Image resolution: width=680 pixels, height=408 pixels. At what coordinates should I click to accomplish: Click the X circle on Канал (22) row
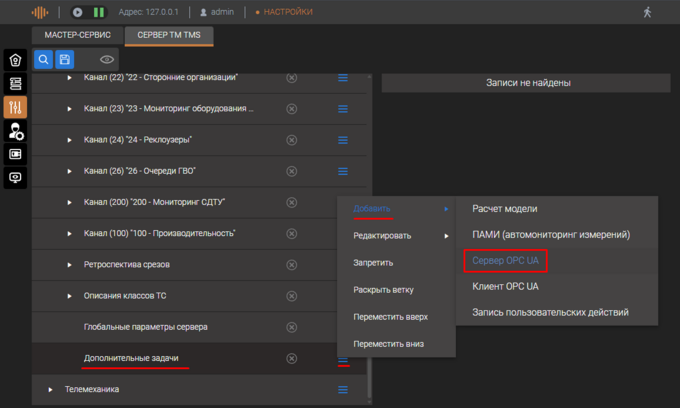(292, 78)
